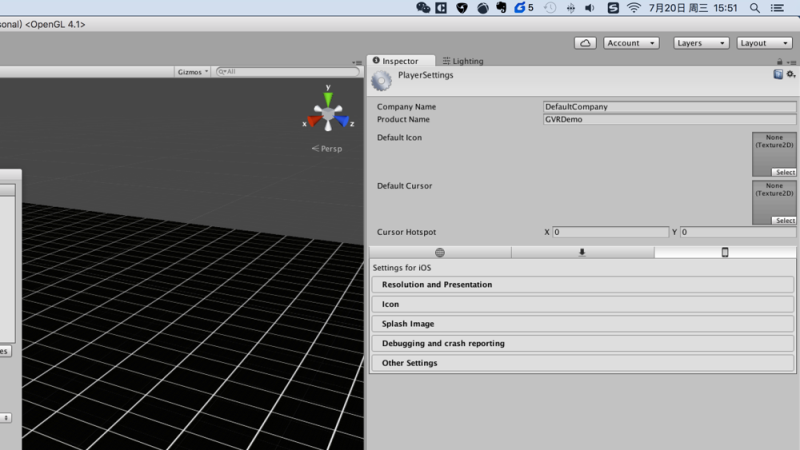Click the Product Name field
The height and width of the screenshot is (450, 800).
click(x=669, y=119)
